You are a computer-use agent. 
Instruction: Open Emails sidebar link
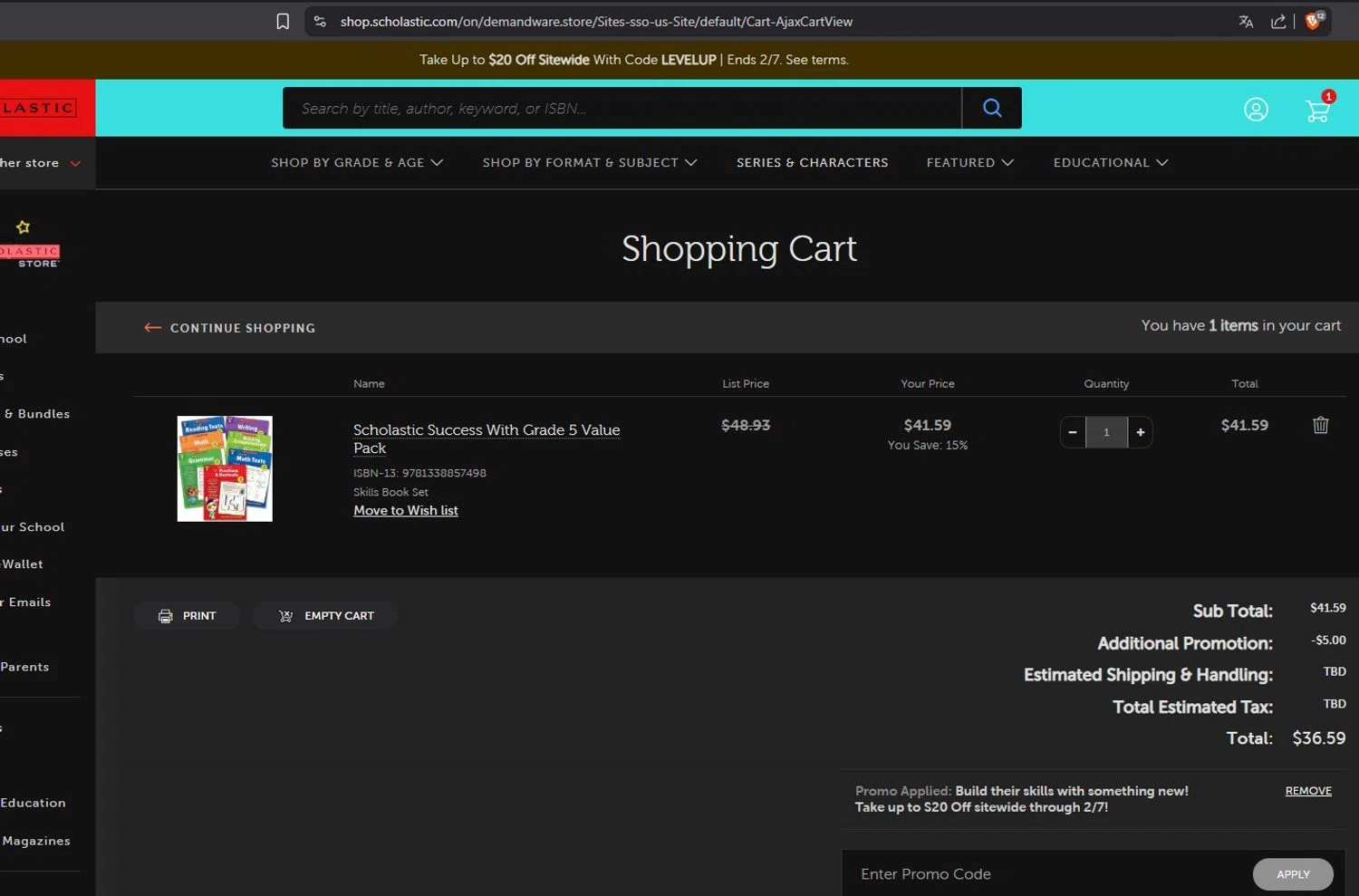click(25, 602)
